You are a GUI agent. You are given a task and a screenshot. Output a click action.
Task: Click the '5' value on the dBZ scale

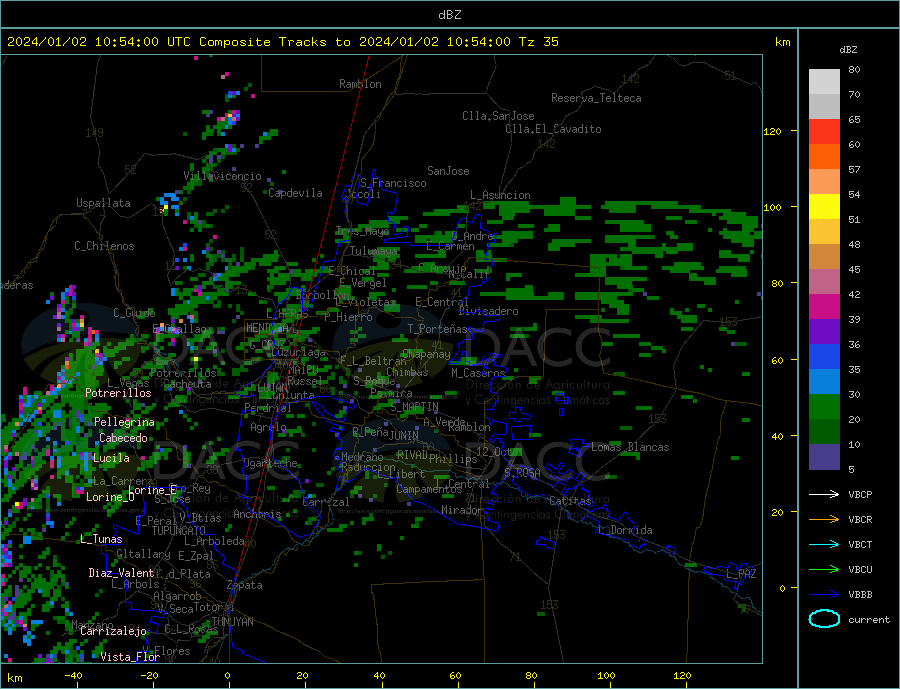click(851, 469)
